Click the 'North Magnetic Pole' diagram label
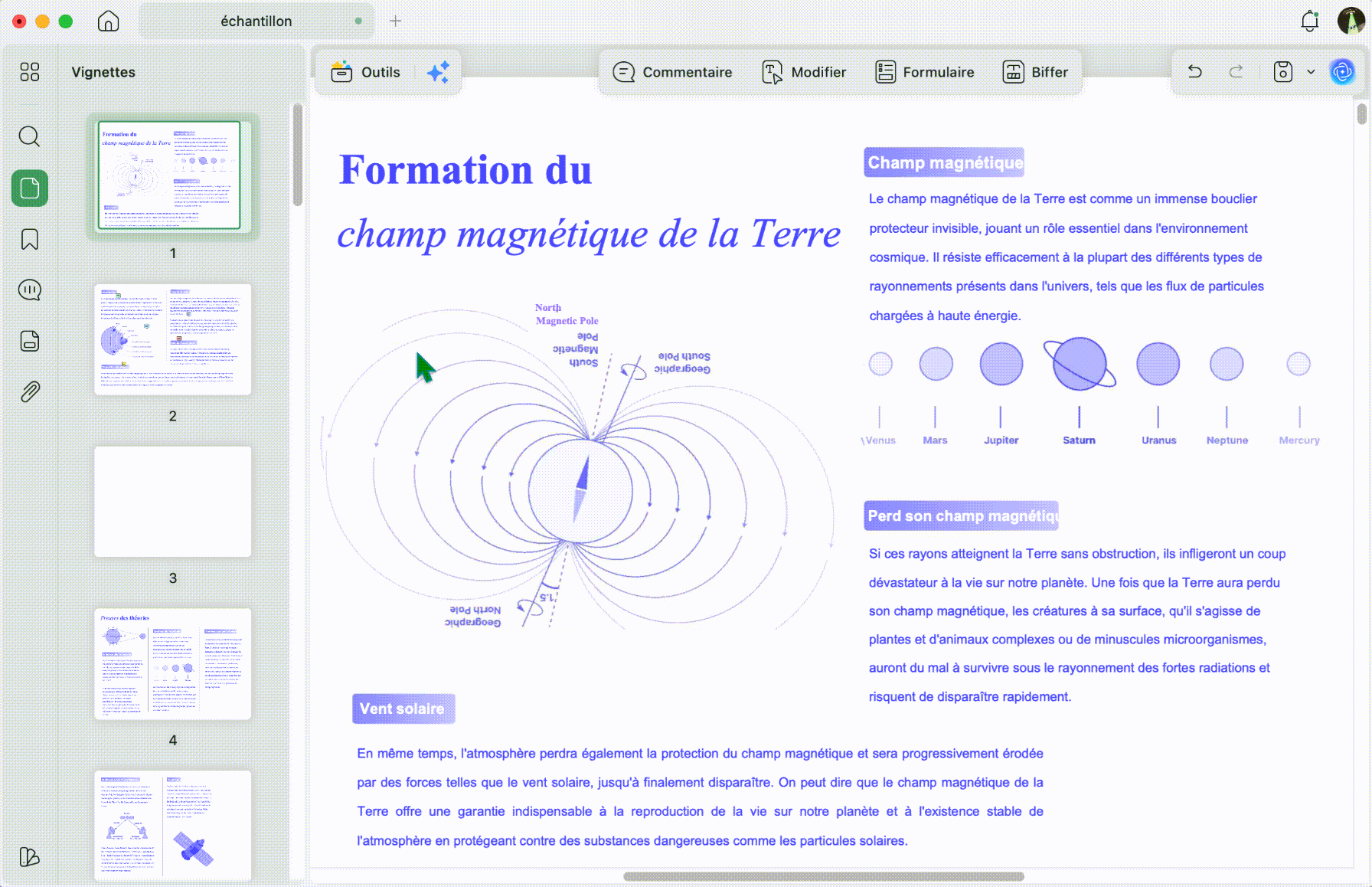The image size is (1372, 887). click(567, 314)
